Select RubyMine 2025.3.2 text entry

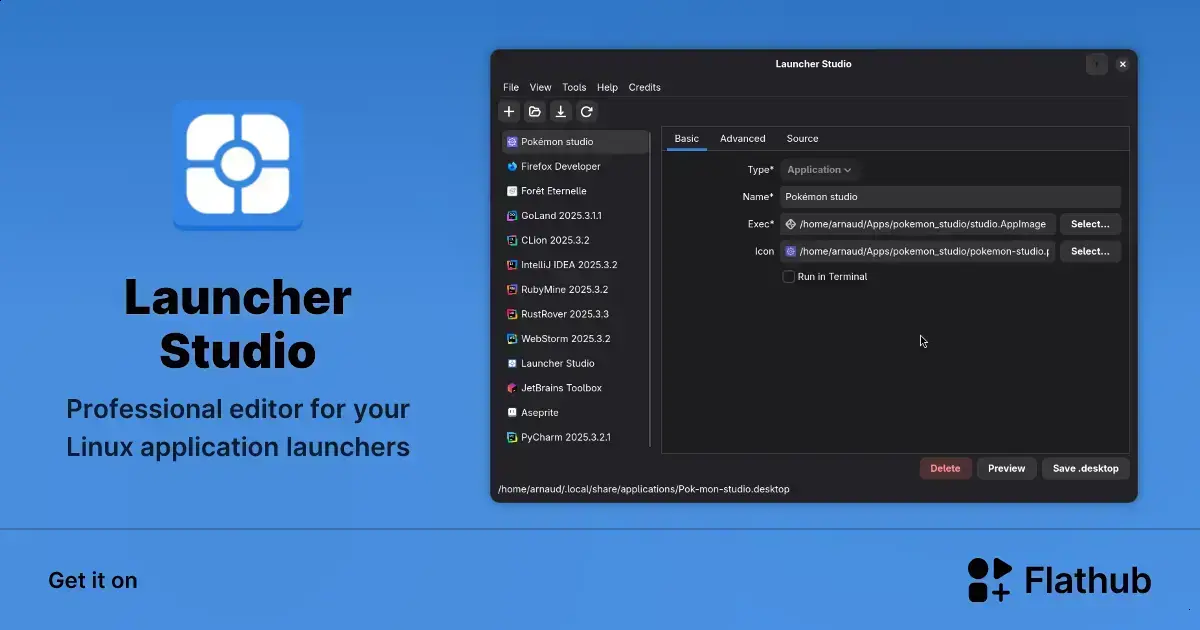click(565, 290)
